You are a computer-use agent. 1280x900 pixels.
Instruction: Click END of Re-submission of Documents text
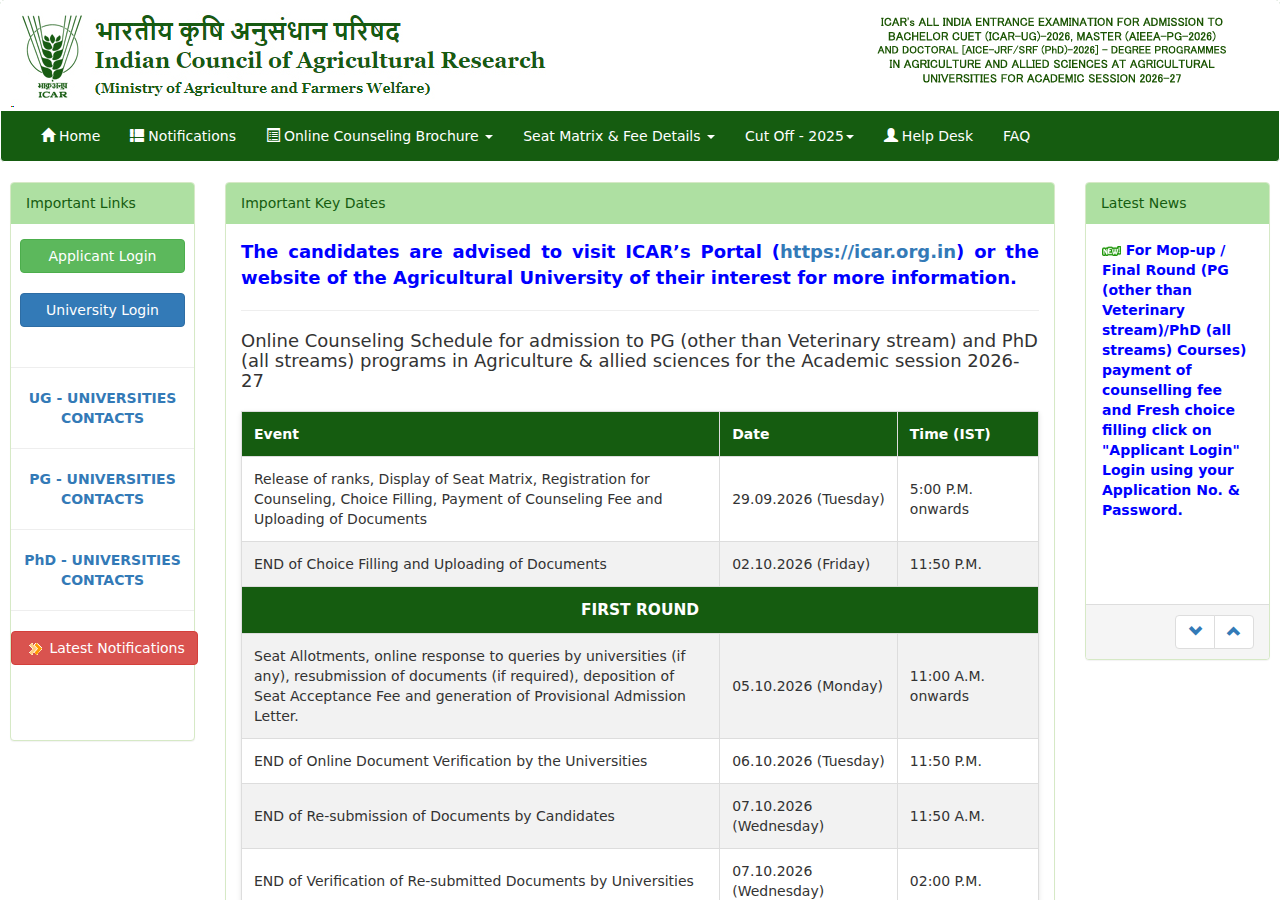(x=434, y=816)
